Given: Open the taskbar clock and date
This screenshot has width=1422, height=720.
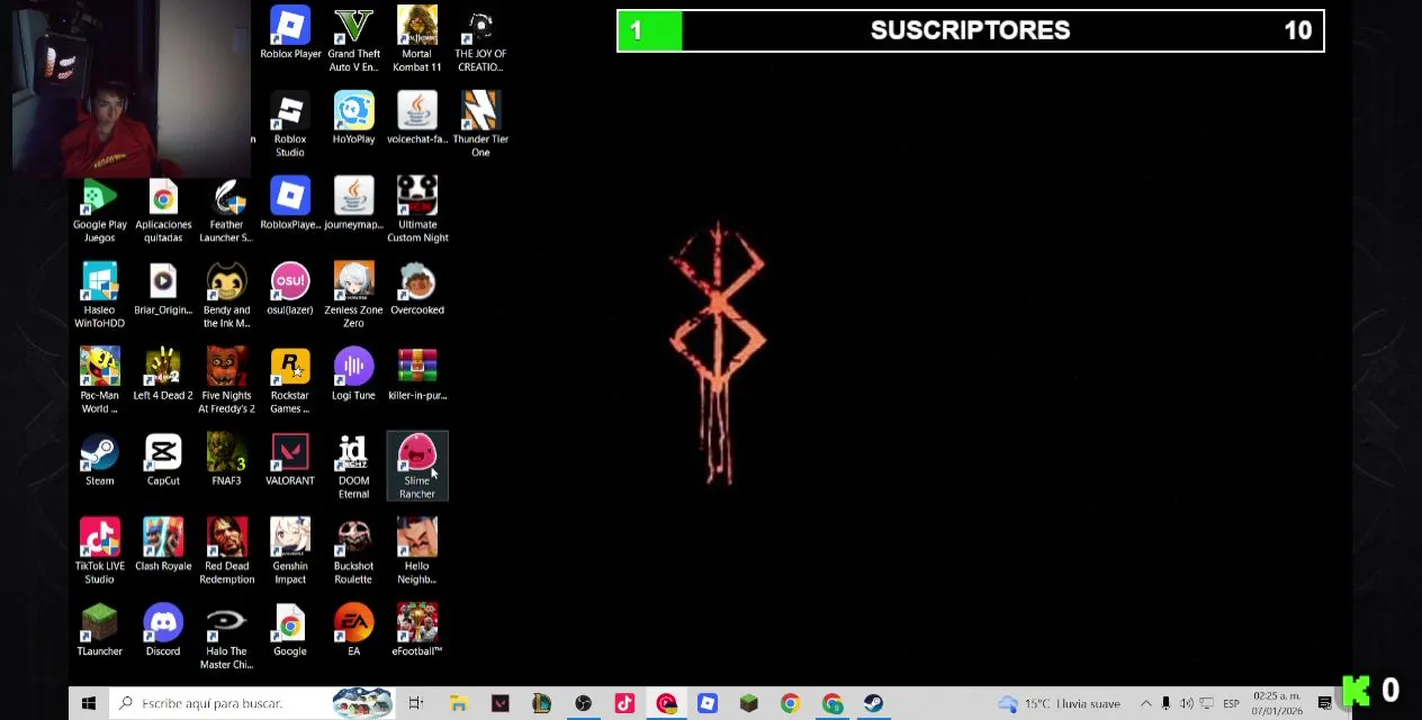Looking at the screenshot, I should tap(1277, 703).
